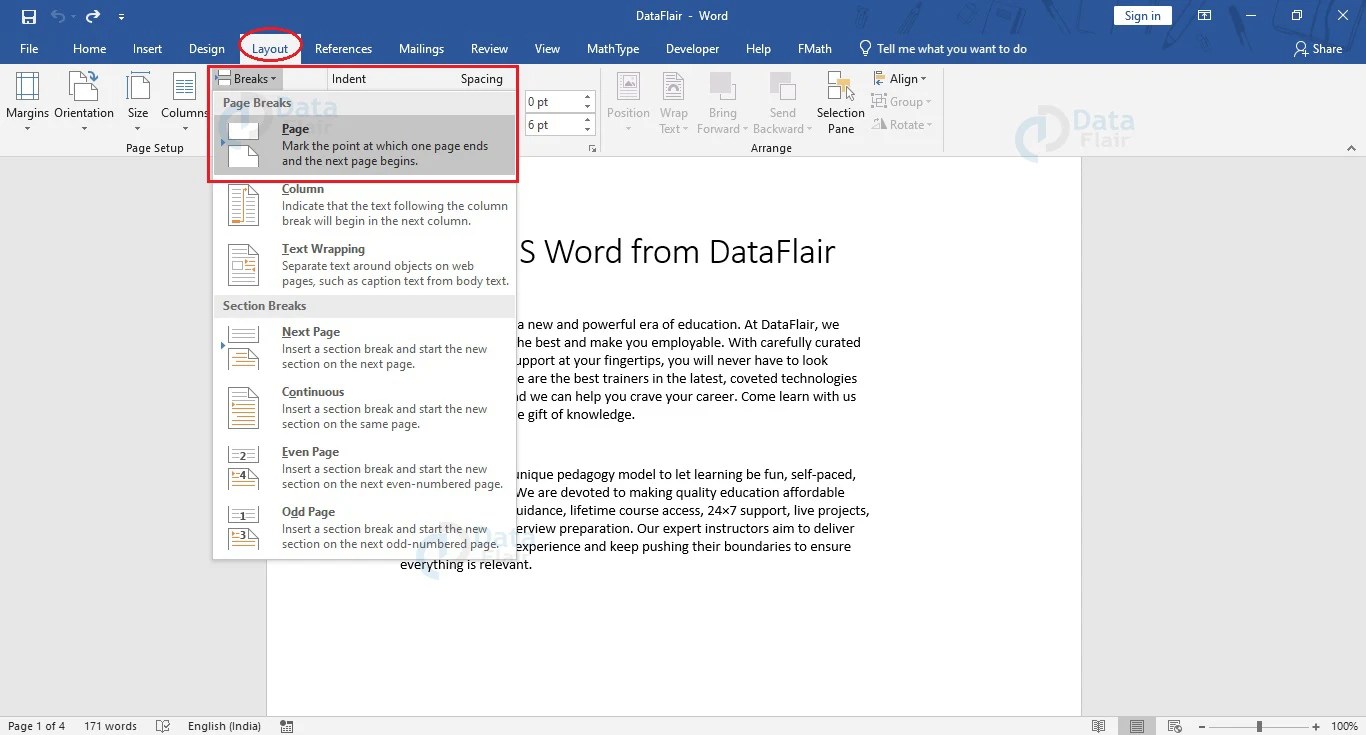1366x735 pixels.
Task: Open the FMath tab
Action: (x=814, y=49)
